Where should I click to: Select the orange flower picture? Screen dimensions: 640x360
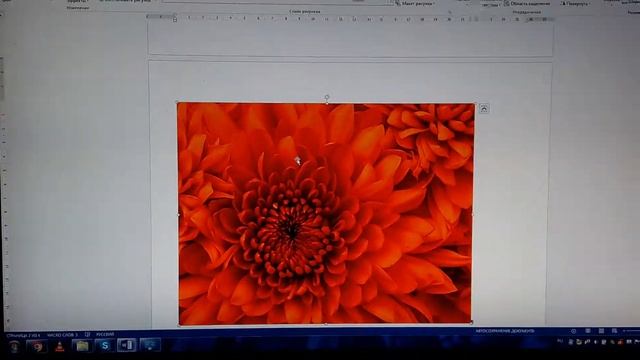326,213
